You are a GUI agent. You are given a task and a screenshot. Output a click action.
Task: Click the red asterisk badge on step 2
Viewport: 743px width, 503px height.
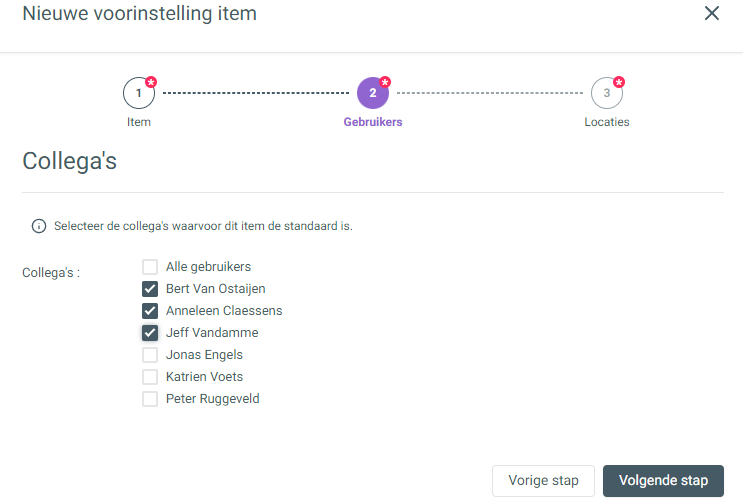tap(385, 82)
